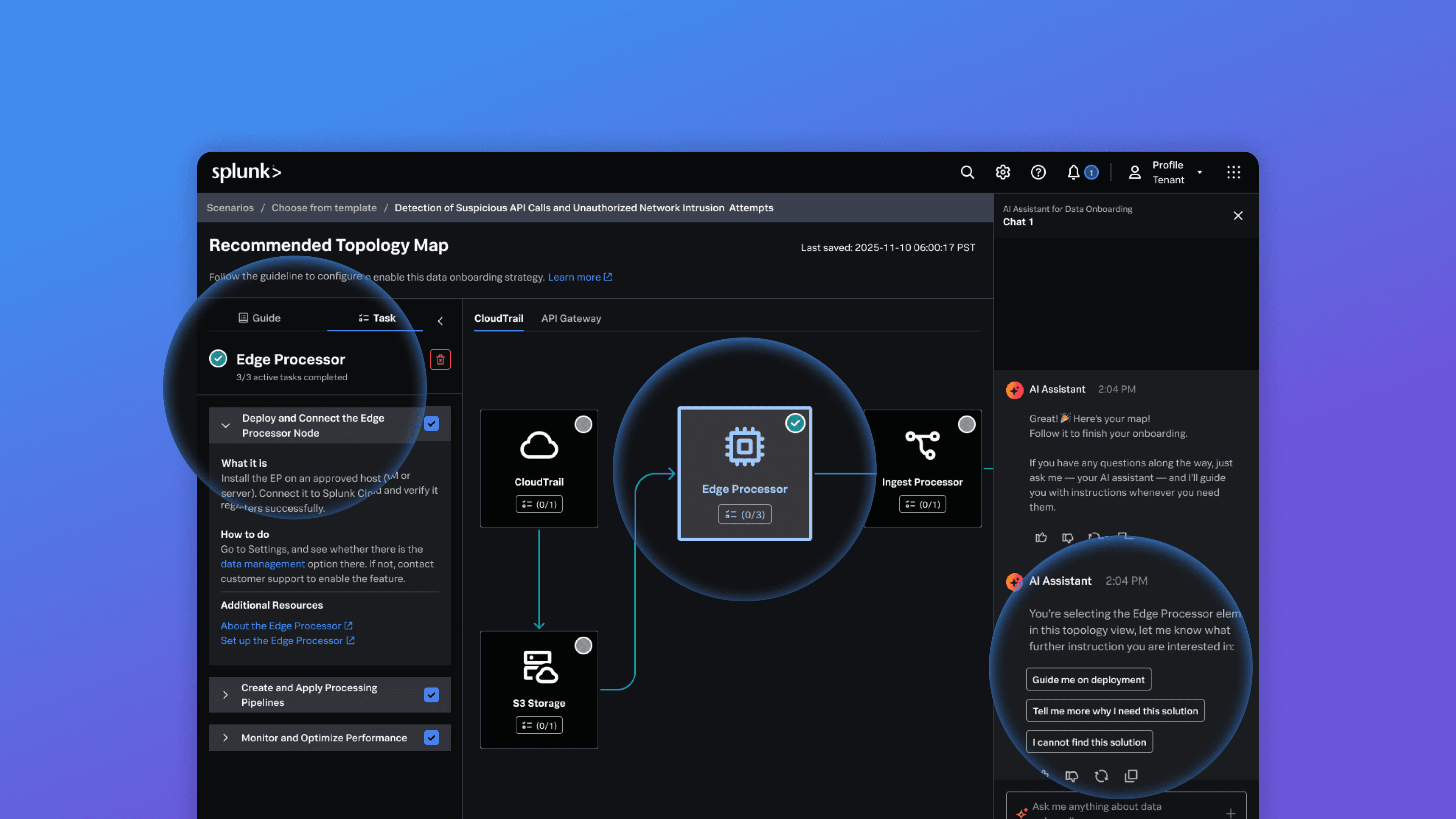Image resolution: width=1456 pixels, height=819 pixels.
Task: Open the notifications bell icon
Action: [1073, 172]
